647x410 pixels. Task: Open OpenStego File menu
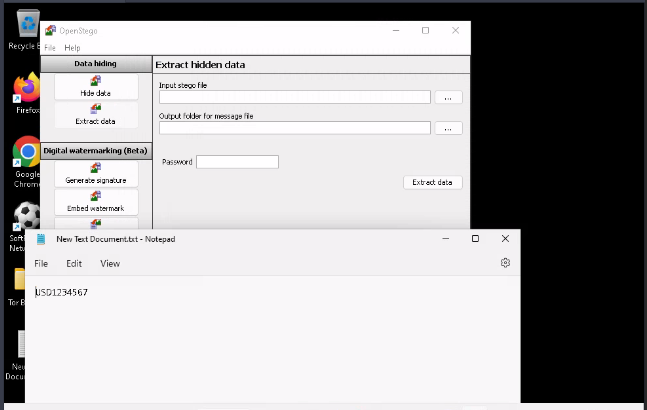point(50,48)
